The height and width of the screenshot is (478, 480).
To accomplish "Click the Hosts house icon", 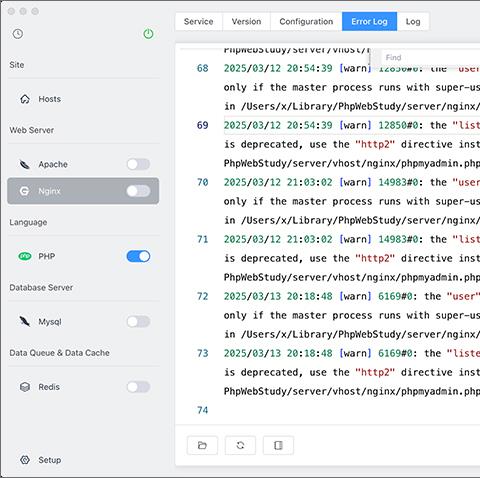I will [x=25, y=99].
